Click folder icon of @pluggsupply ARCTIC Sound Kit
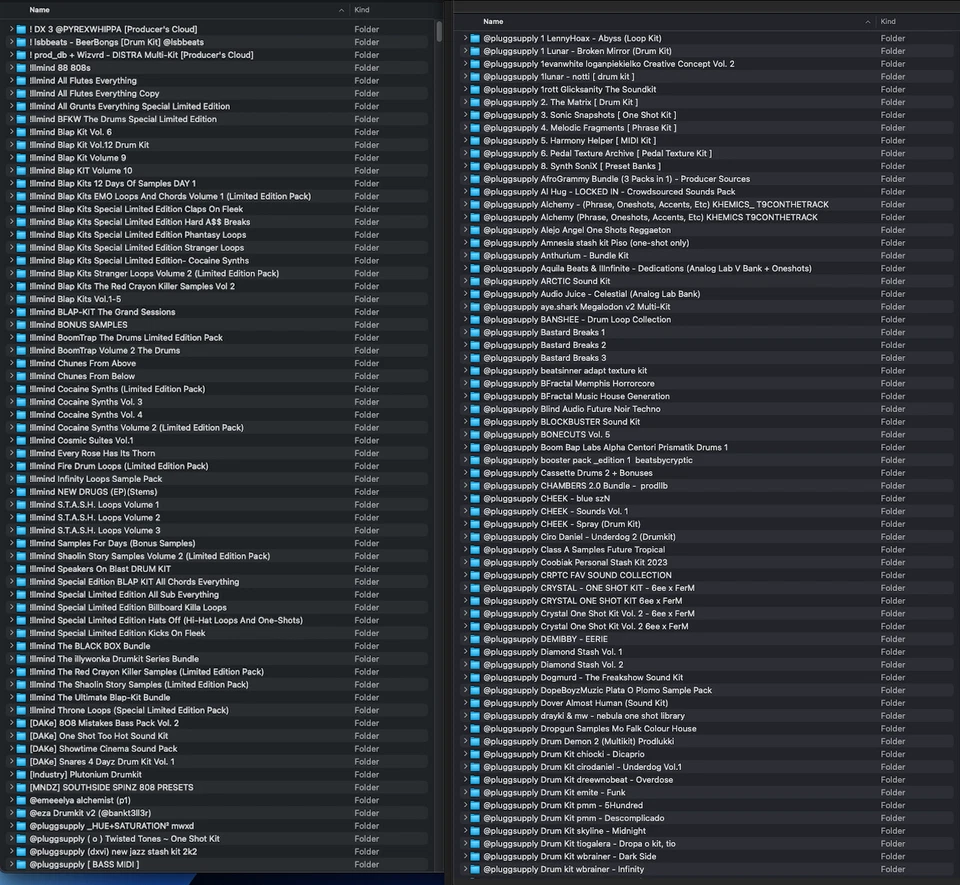 click(x=475, y=282)
